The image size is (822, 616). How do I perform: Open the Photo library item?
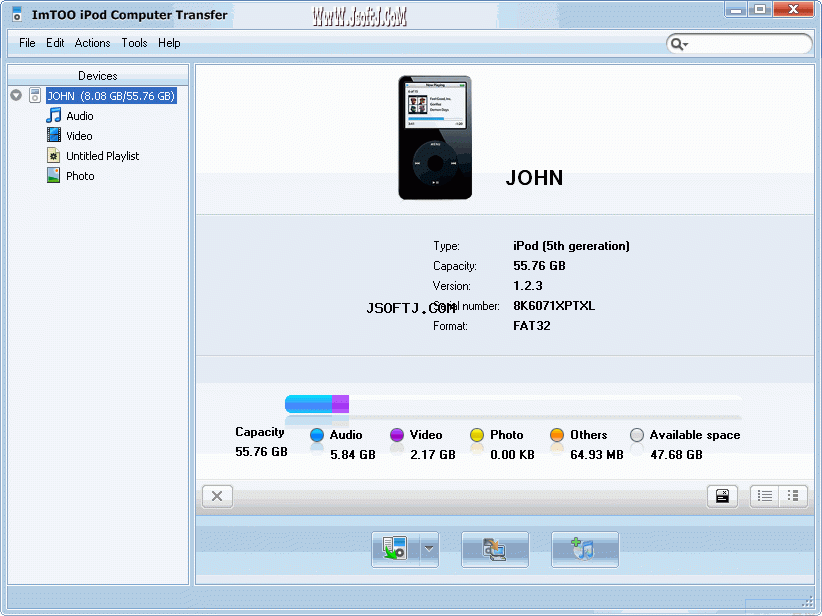click(x=80, y=176)
